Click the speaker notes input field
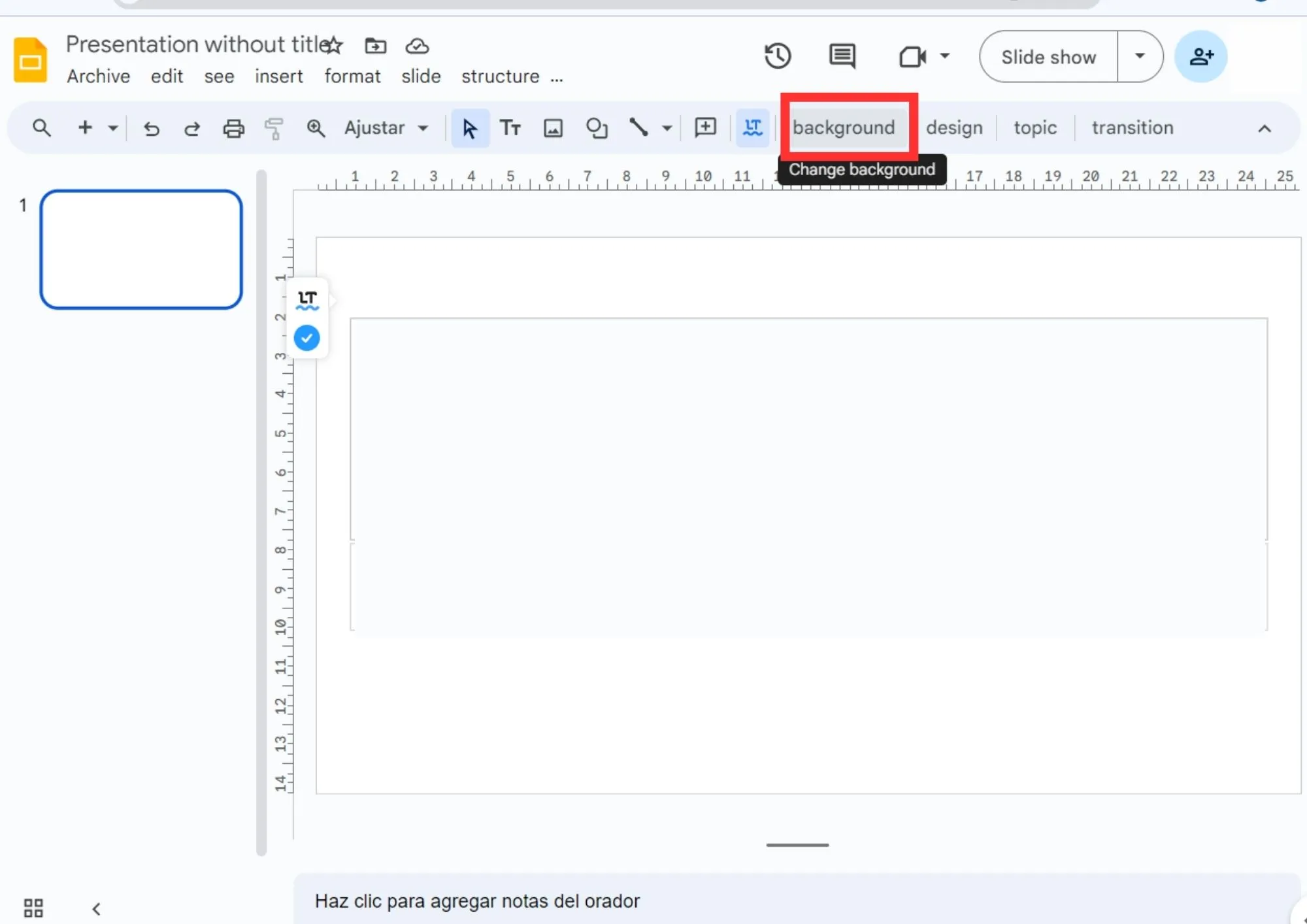The image size is (1307, 924). tap(800, 901)
